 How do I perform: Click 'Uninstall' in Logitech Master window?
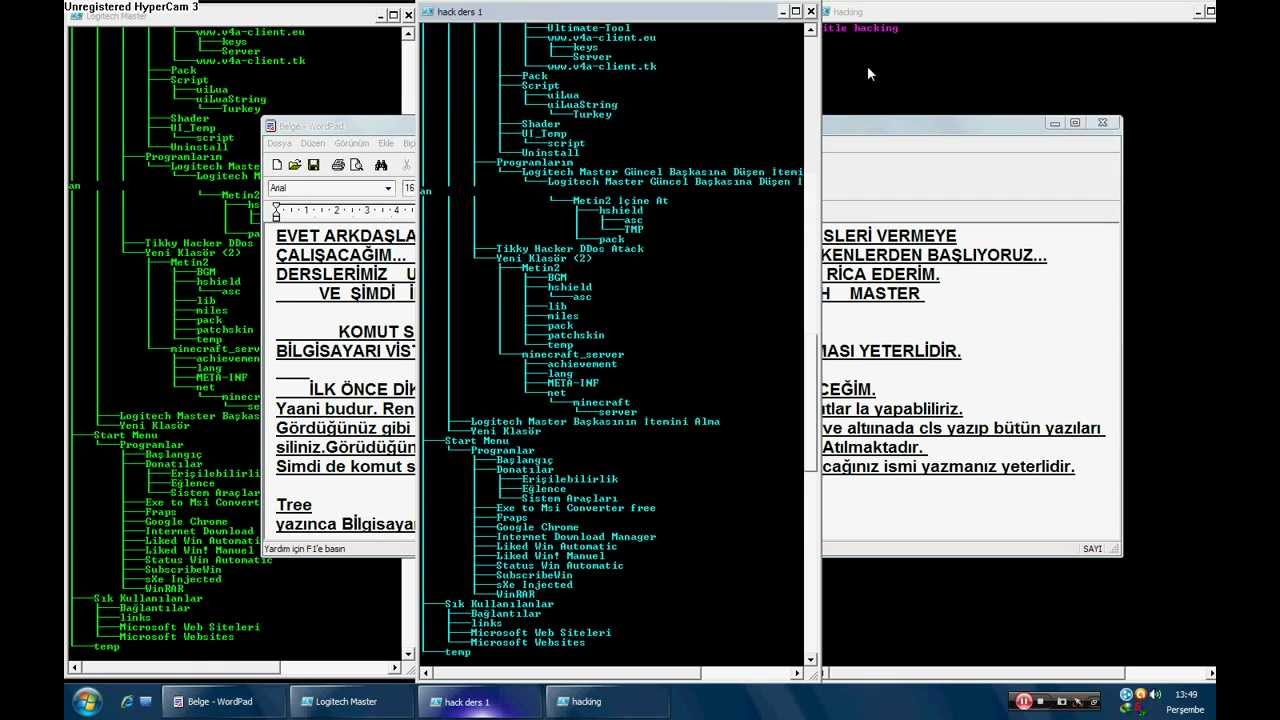coord(199,147)
